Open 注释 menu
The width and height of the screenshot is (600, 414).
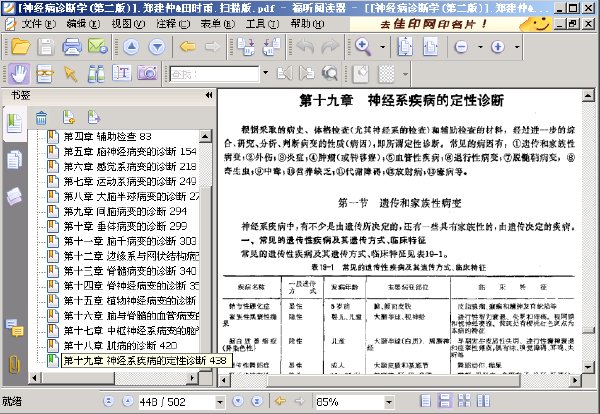173,24
